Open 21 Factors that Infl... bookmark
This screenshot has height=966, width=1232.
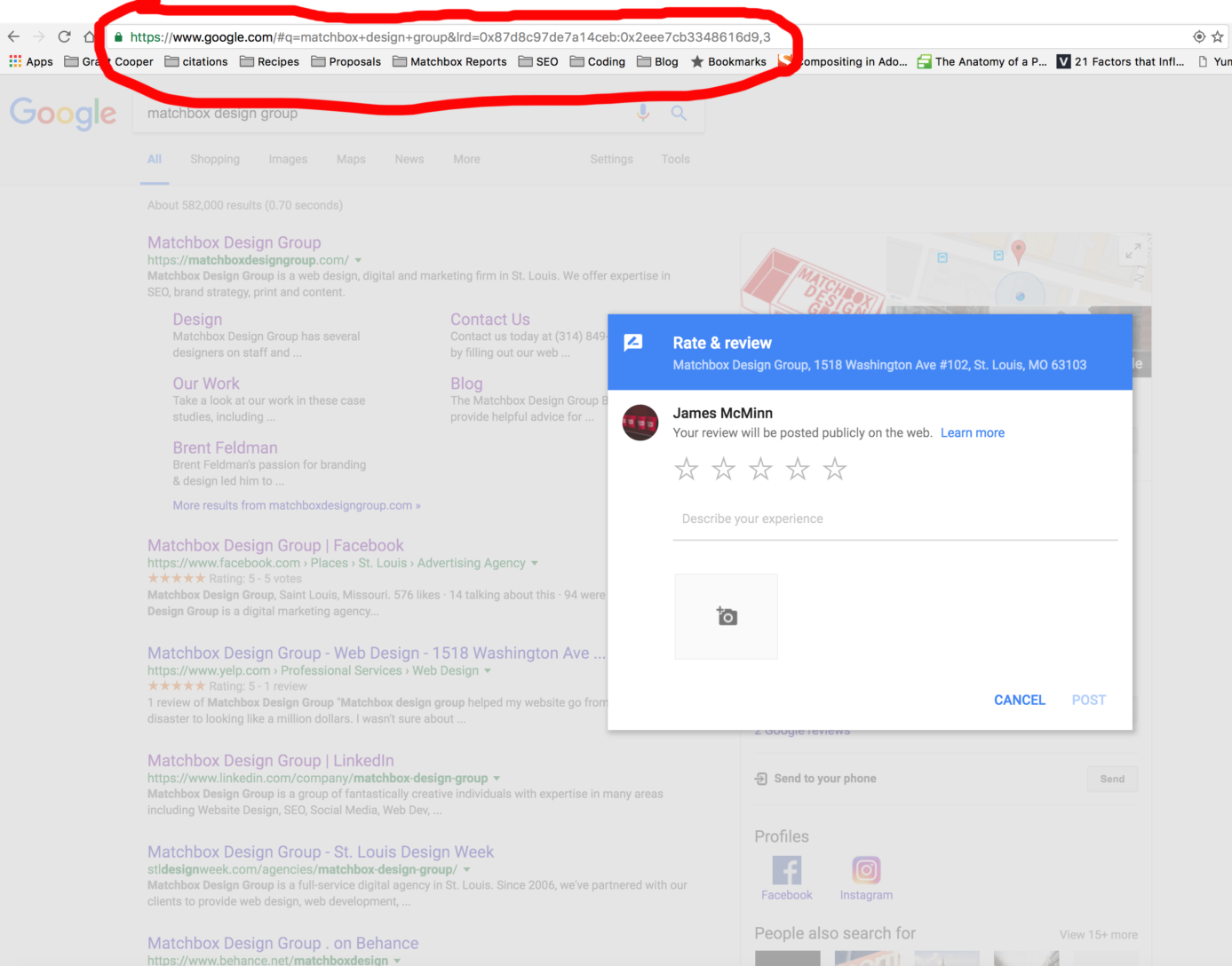pyautogui.click(x=1120, y=61)
